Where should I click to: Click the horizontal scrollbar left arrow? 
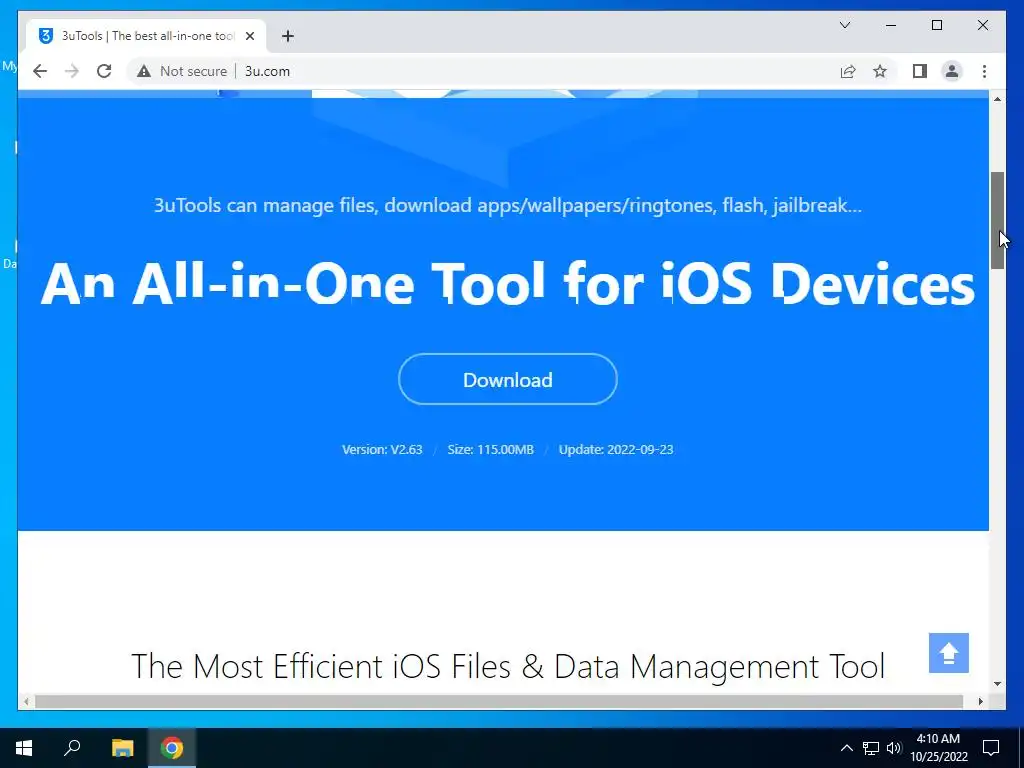26,701
